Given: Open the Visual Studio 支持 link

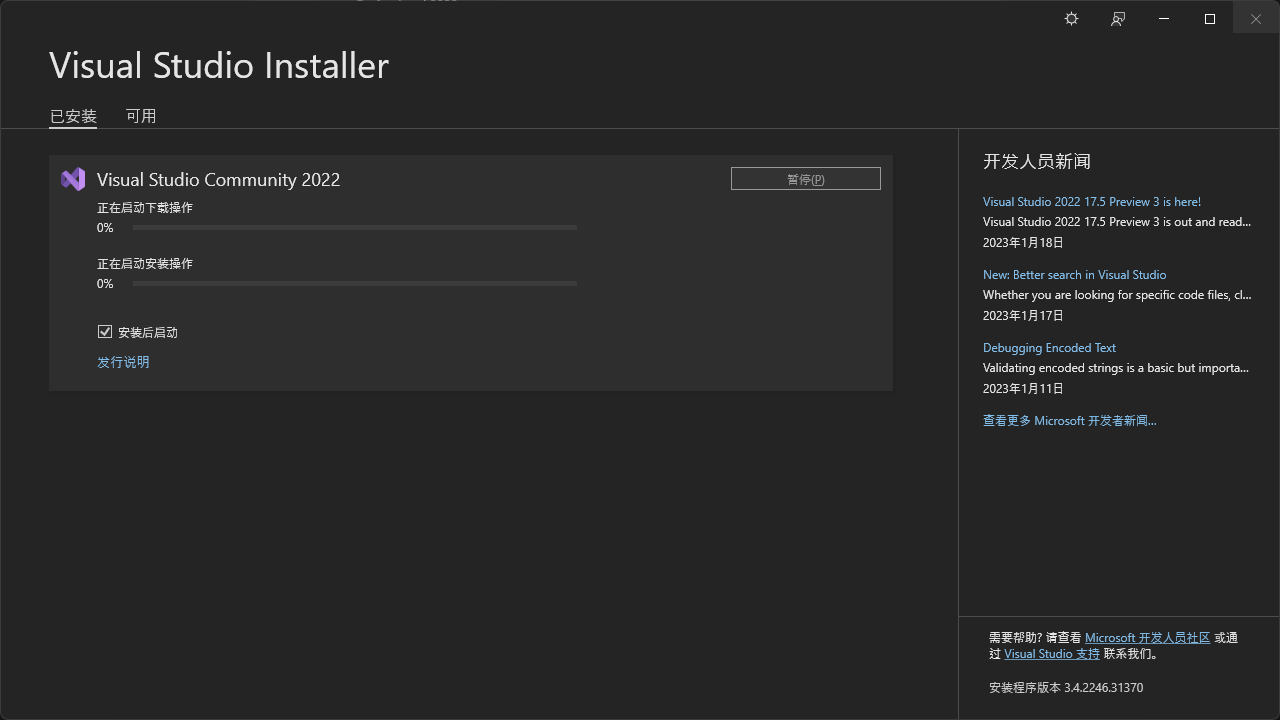Looking at the screenshot, I should point(1051,653).
